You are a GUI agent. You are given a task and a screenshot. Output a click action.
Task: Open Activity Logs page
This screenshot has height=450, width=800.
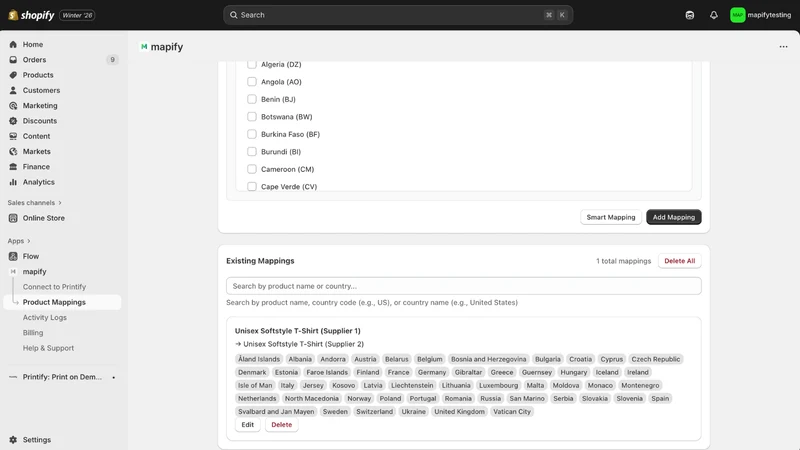(44, 317)
